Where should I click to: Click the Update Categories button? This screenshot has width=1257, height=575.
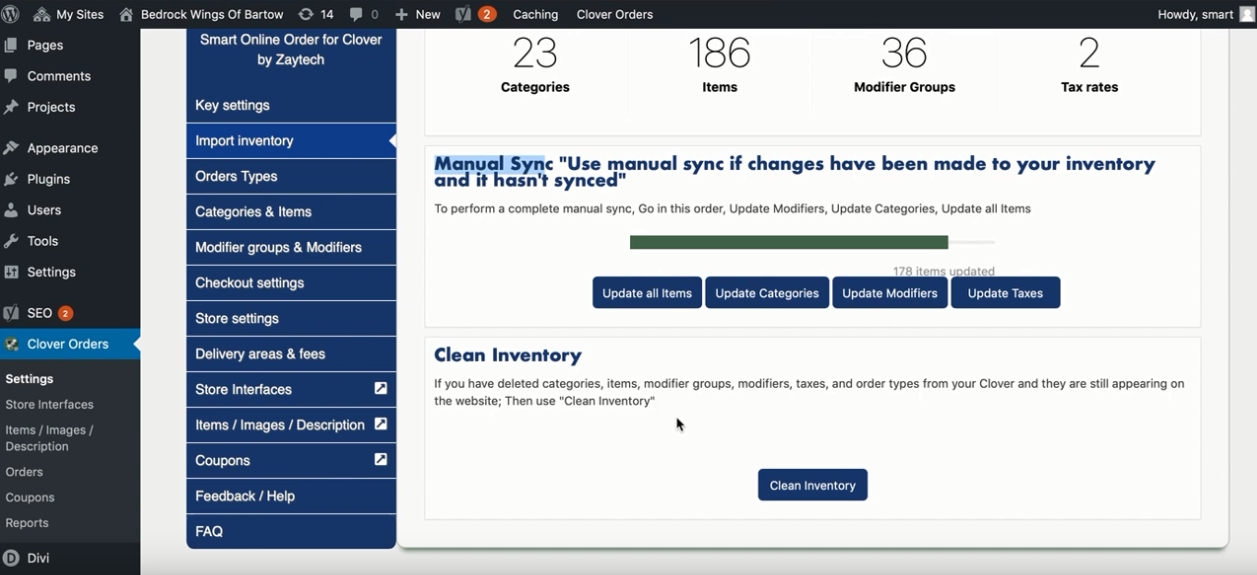point(767,293)
